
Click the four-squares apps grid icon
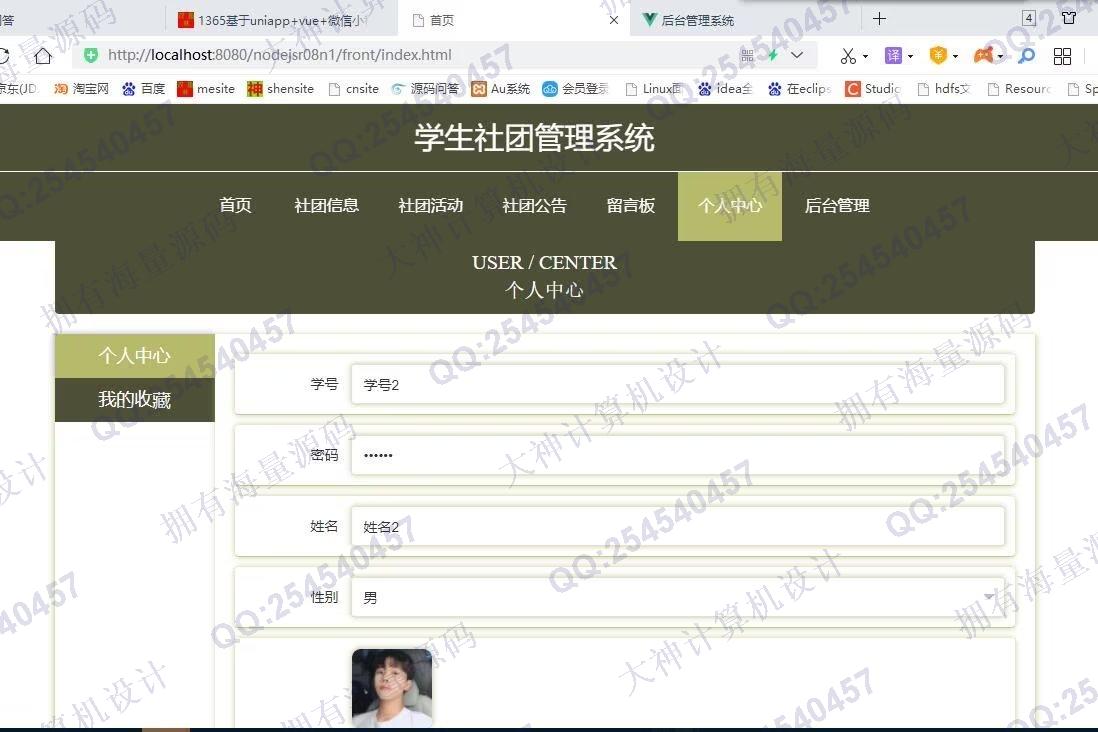tap(1062, 56)
